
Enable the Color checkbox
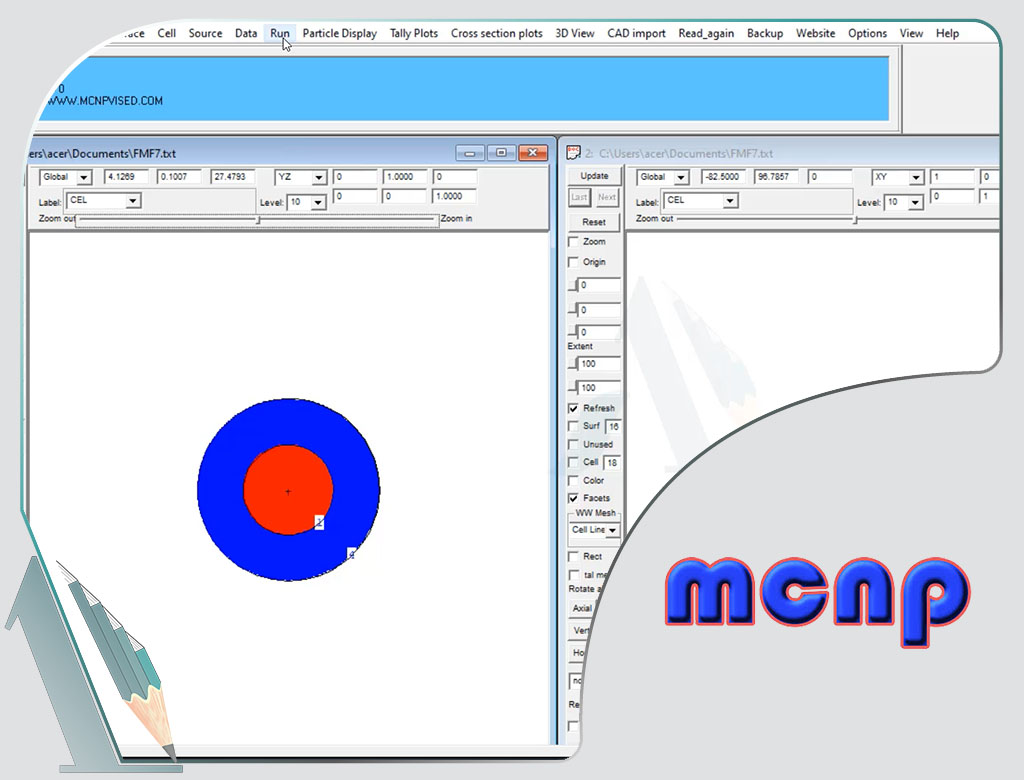click(x=573, y=480)
